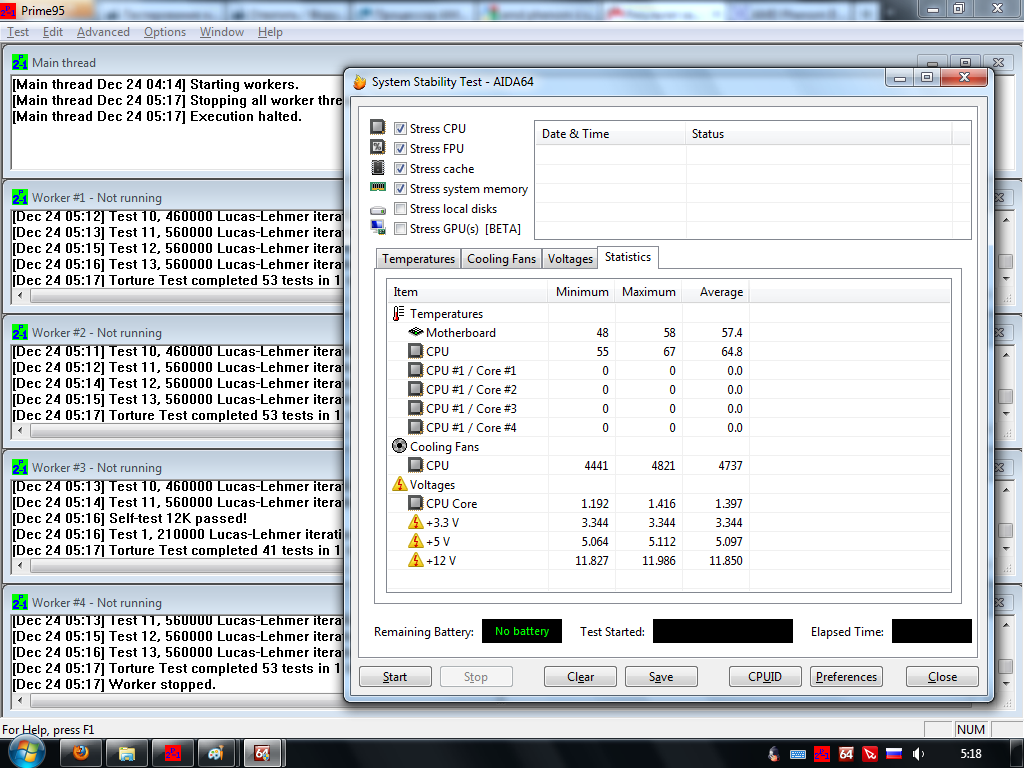
Task: Switch to the Temperatures tab
Action: 419,259
